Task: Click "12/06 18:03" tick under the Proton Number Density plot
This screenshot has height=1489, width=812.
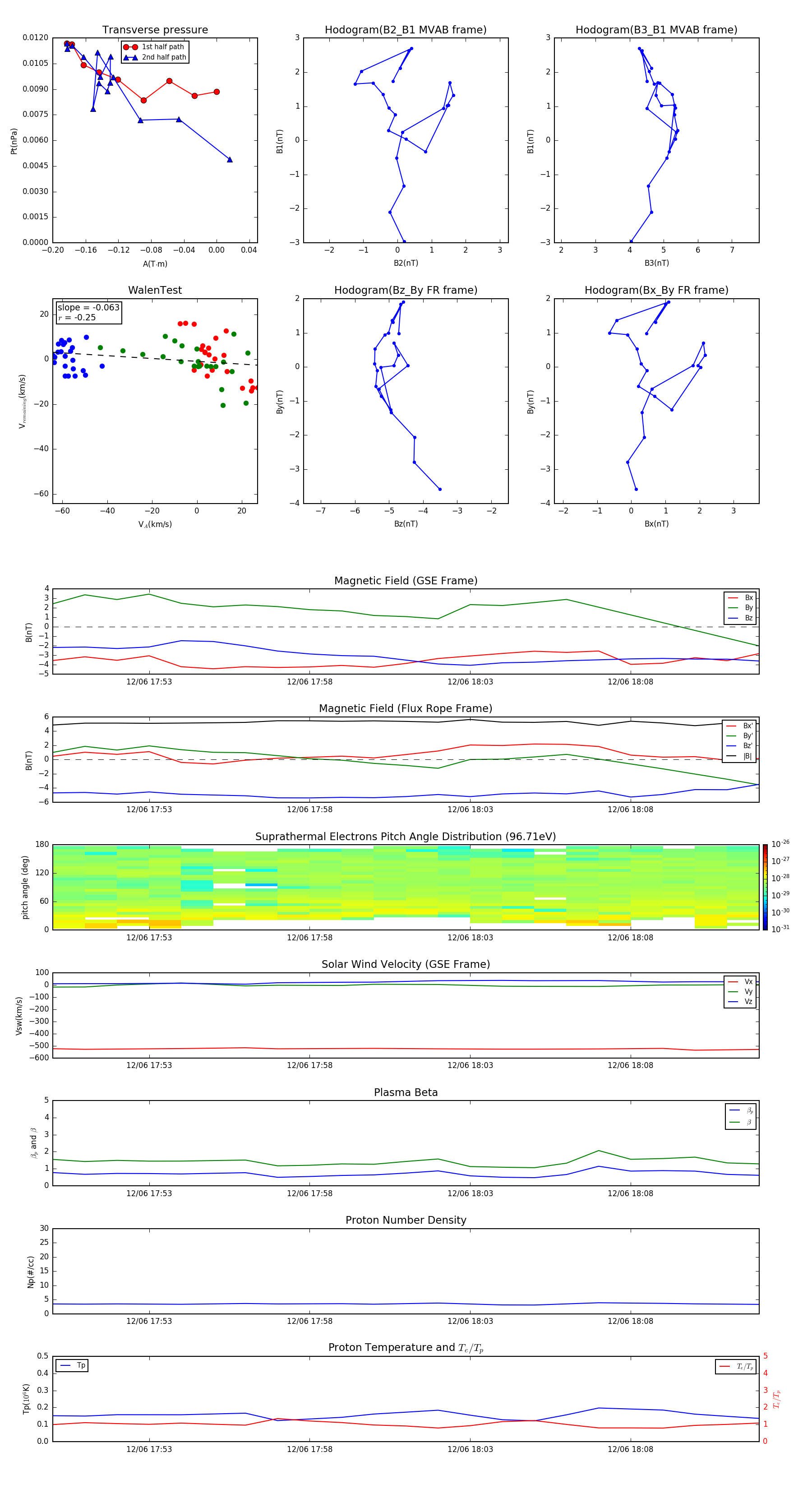Action: click(470, 1321)
